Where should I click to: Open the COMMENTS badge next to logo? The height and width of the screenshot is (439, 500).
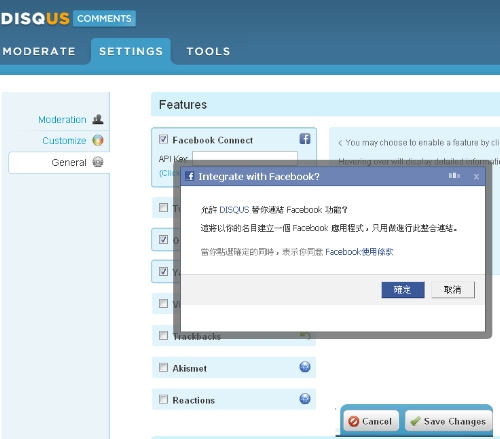(x=104, y=18)
